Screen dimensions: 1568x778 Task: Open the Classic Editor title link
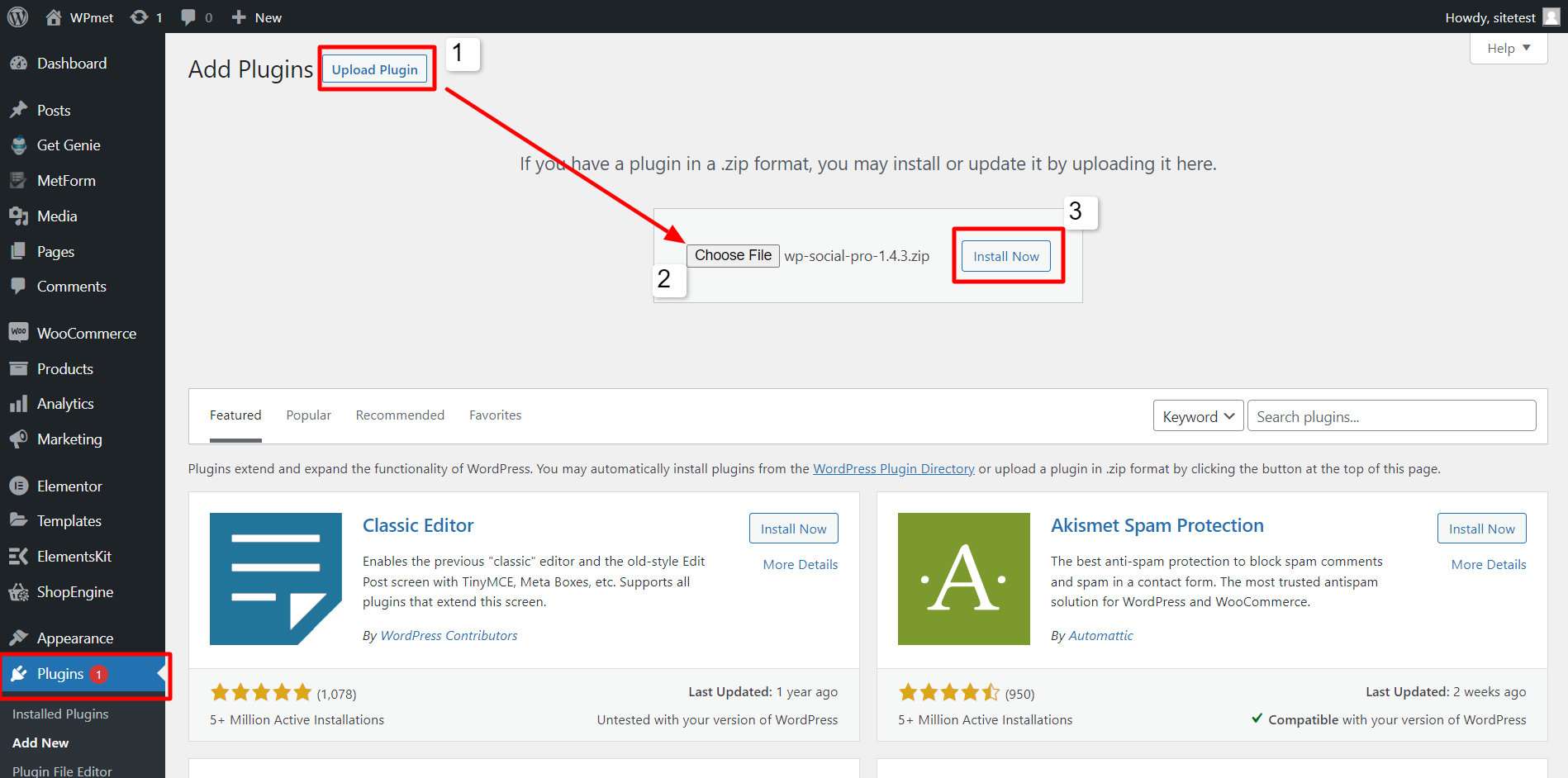(418, 525)
